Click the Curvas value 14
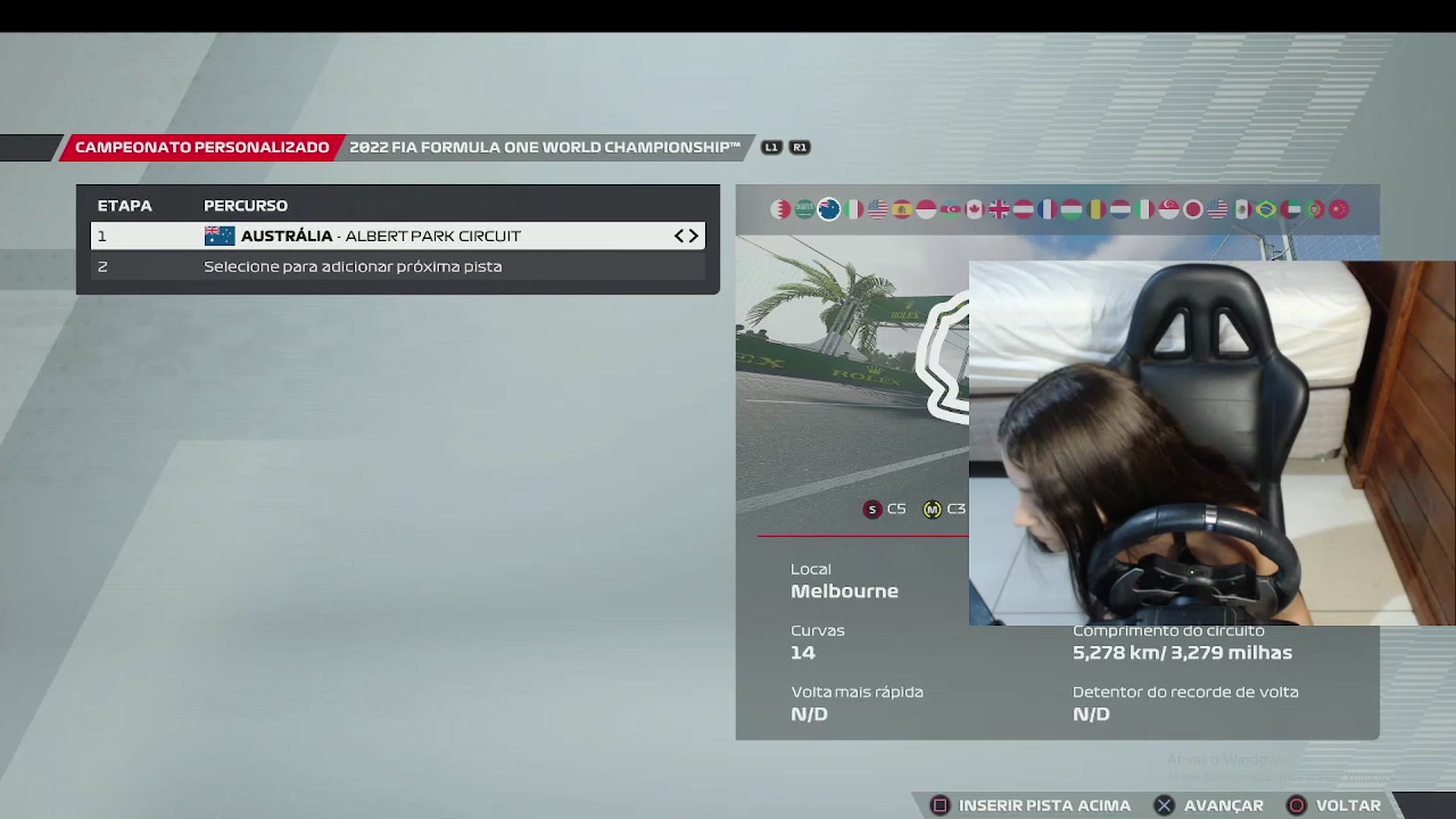Screen dimensions: 1456x819 (x=802, y=653)
